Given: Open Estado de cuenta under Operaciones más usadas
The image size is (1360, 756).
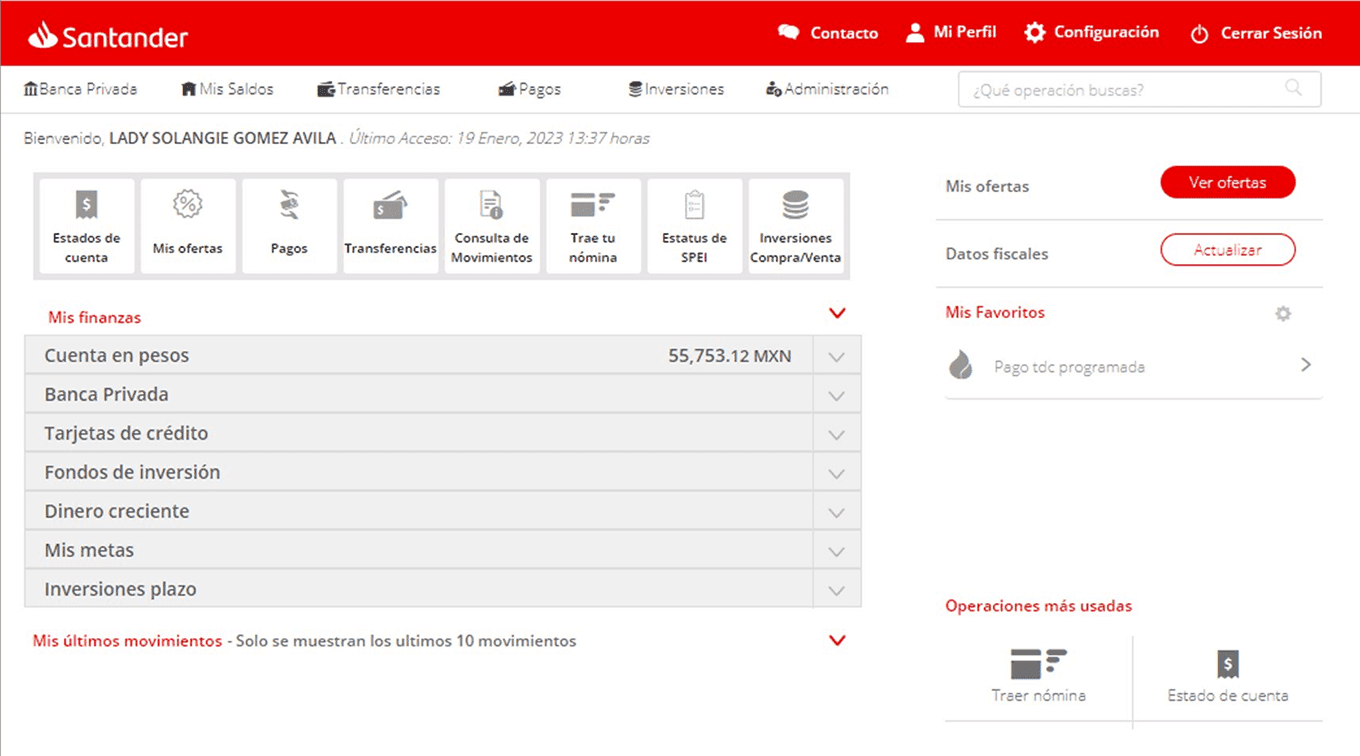Looking at the screenshot, I should tap(1228, 676).
